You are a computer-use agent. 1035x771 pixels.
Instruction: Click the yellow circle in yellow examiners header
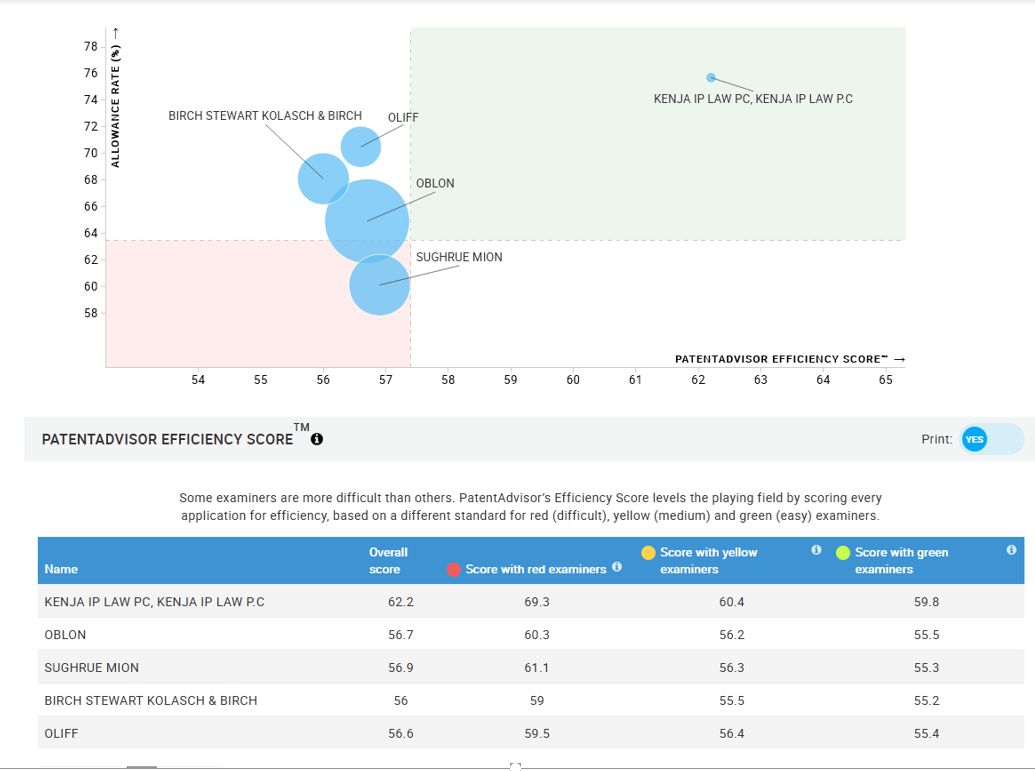[648, 552]
